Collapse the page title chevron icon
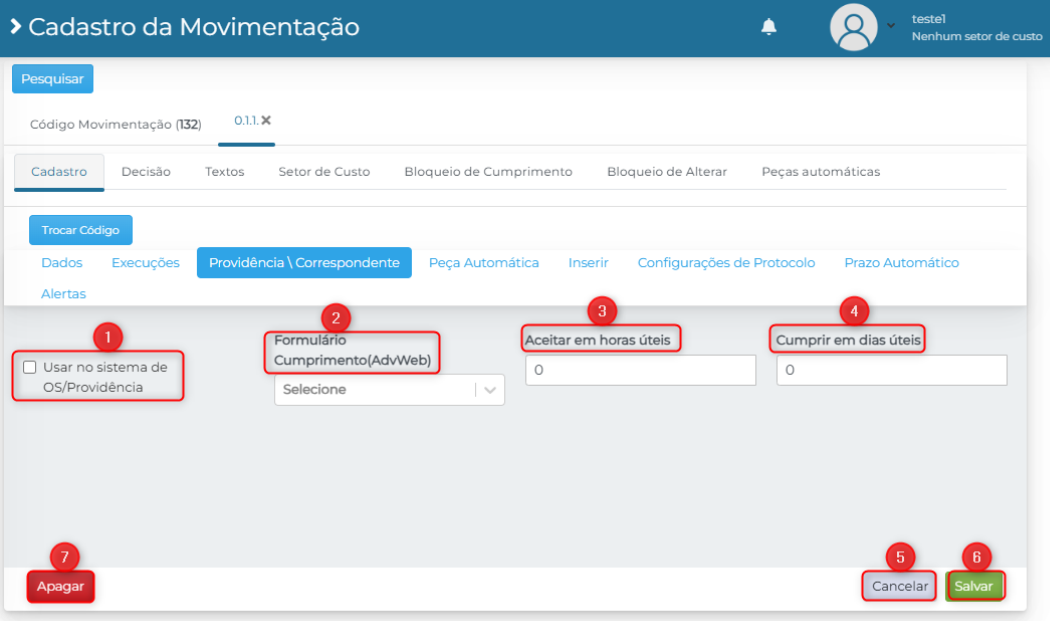This screenshot has width=1050, height=621. 15,27
